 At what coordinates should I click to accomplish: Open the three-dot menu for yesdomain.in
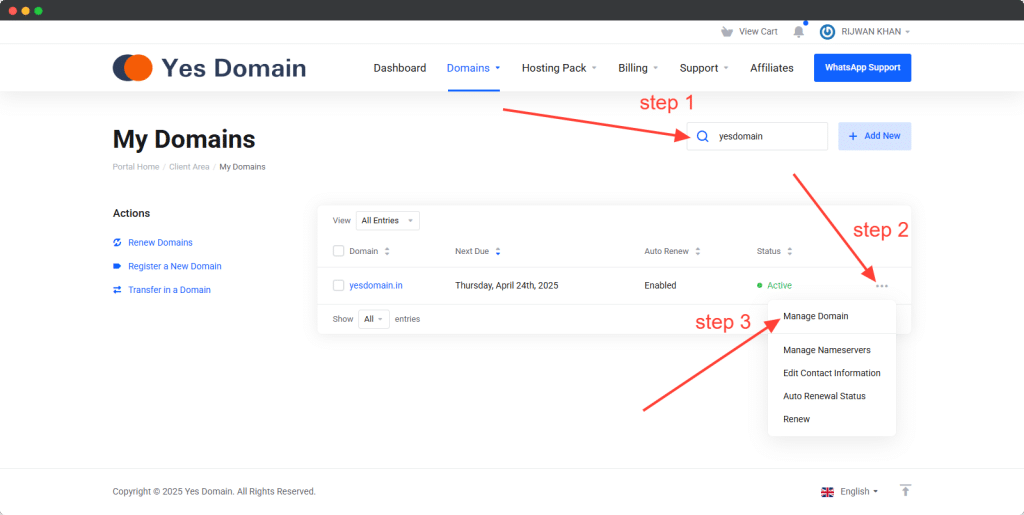tap(882, 286)
